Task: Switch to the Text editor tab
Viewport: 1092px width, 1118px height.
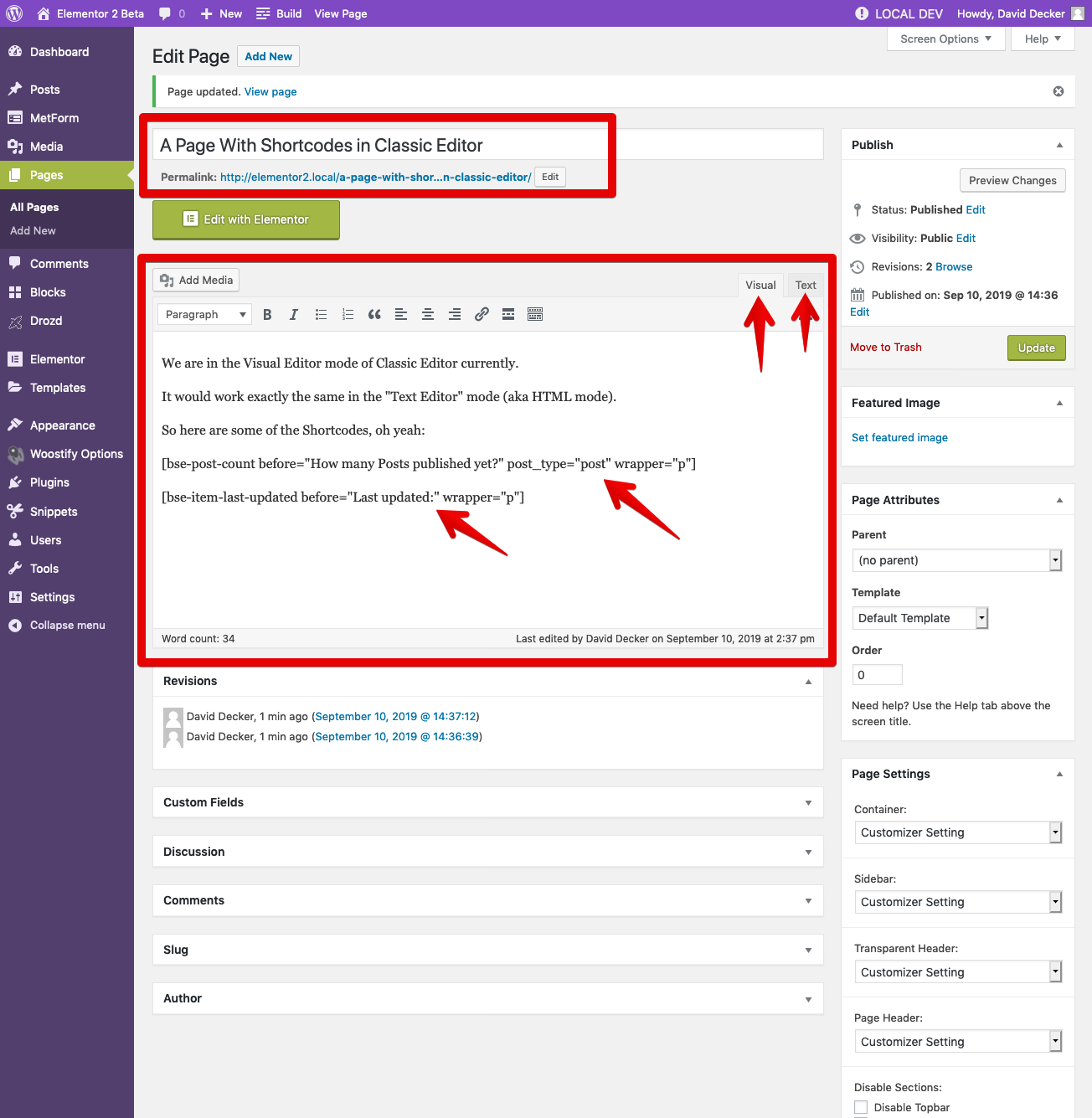Action: click(806, 286)
